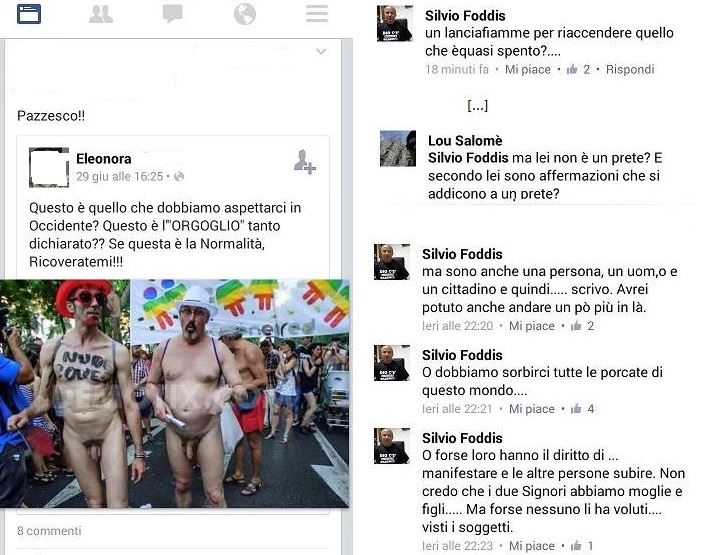Screen dimensions: 709x555
Task: Click Rispondi under the first comment
Action: click(x=630, y=69)
